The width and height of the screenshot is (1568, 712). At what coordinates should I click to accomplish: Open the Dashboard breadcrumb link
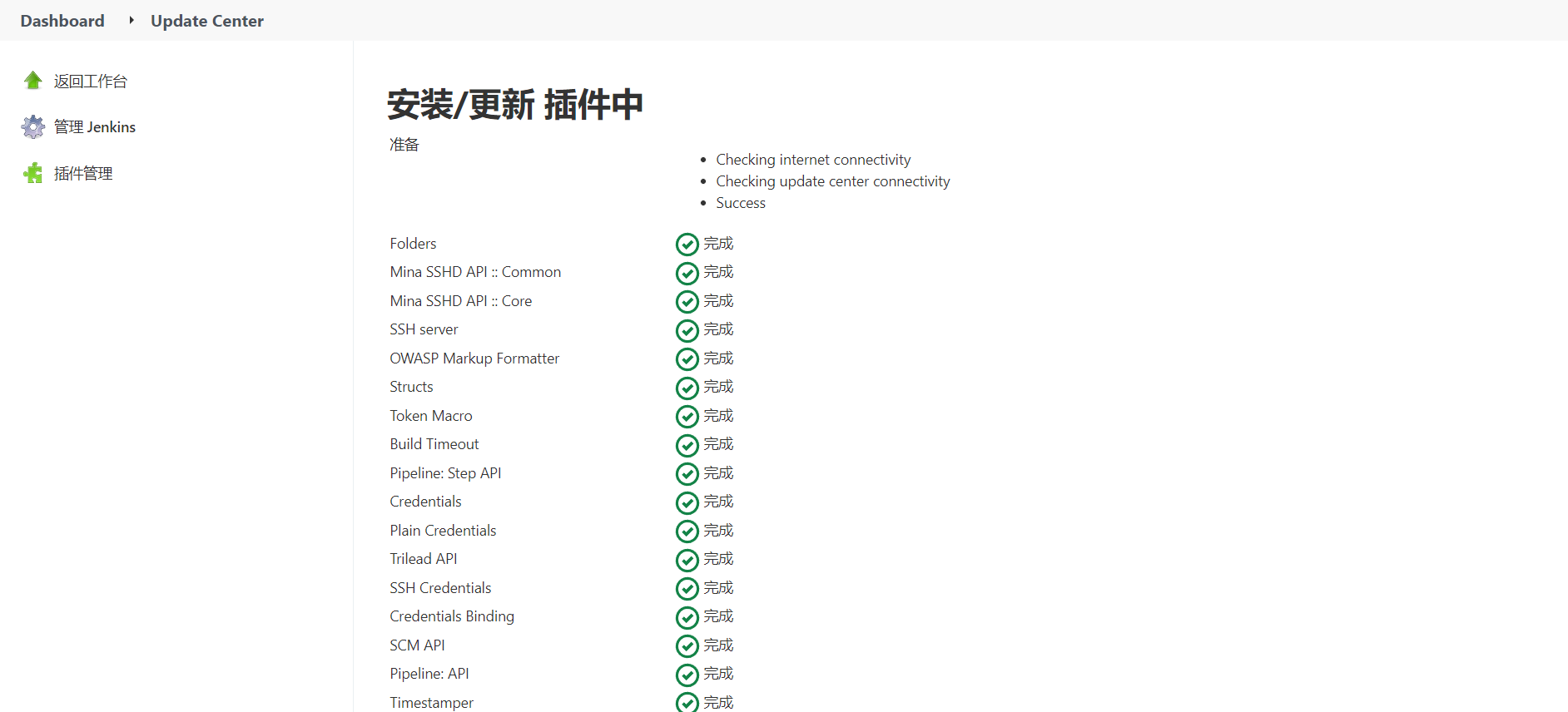62,21
